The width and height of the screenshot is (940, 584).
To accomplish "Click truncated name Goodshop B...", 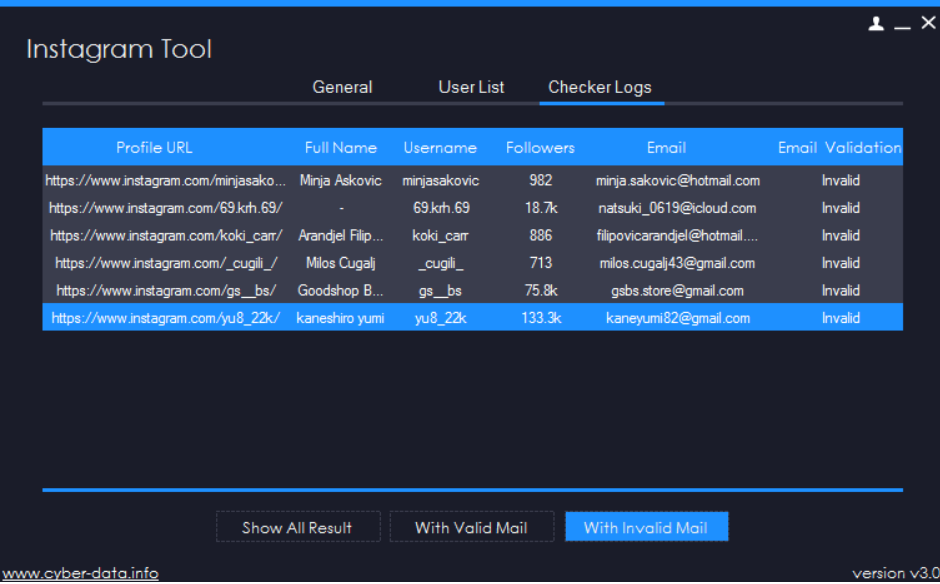I will 340,291.
